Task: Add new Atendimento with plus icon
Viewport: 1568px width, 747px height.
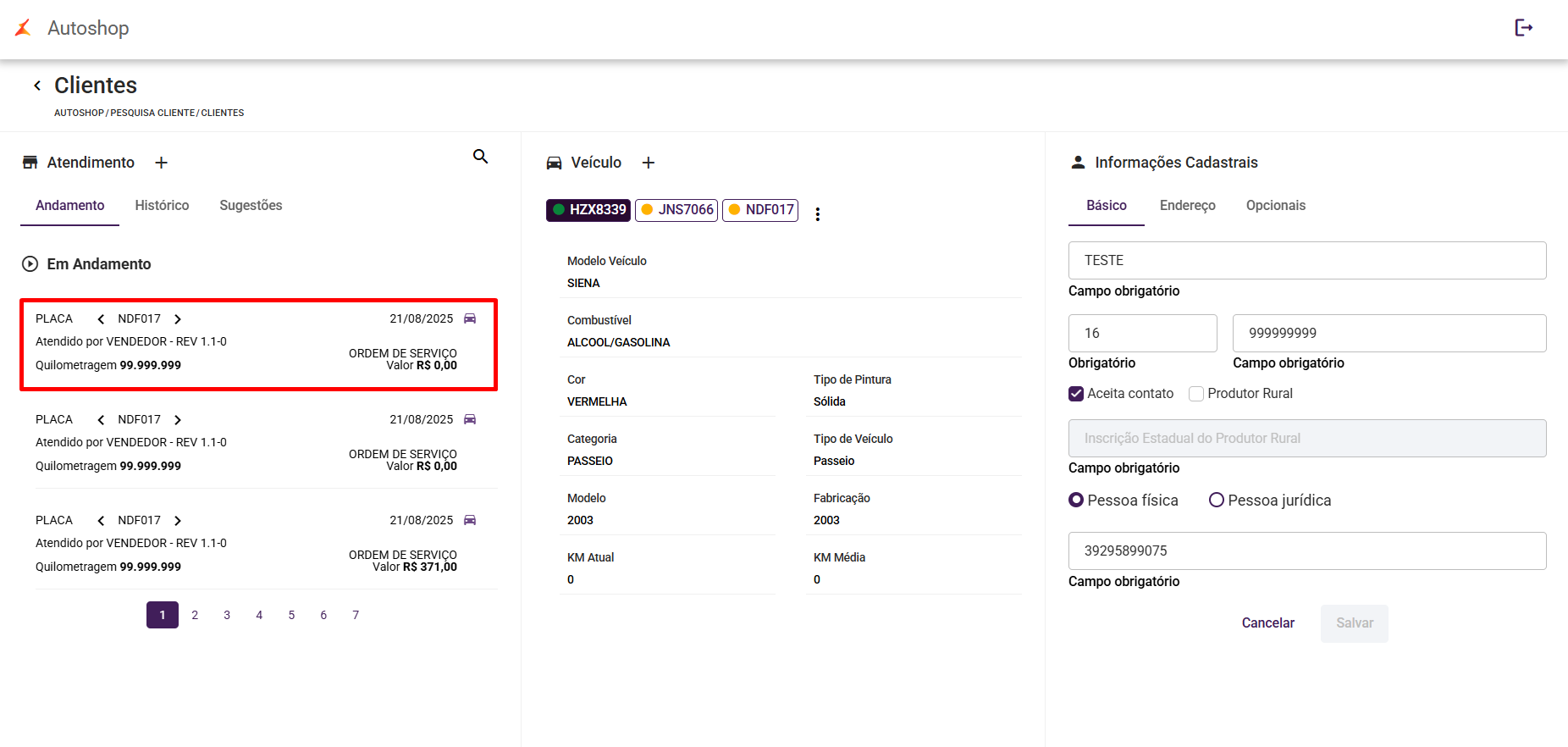Action: coord(161,163)
